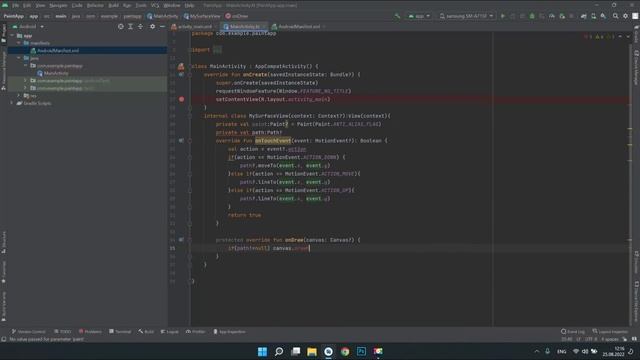Toggle the breakpoint on the setContentView line

pos(182,99)
